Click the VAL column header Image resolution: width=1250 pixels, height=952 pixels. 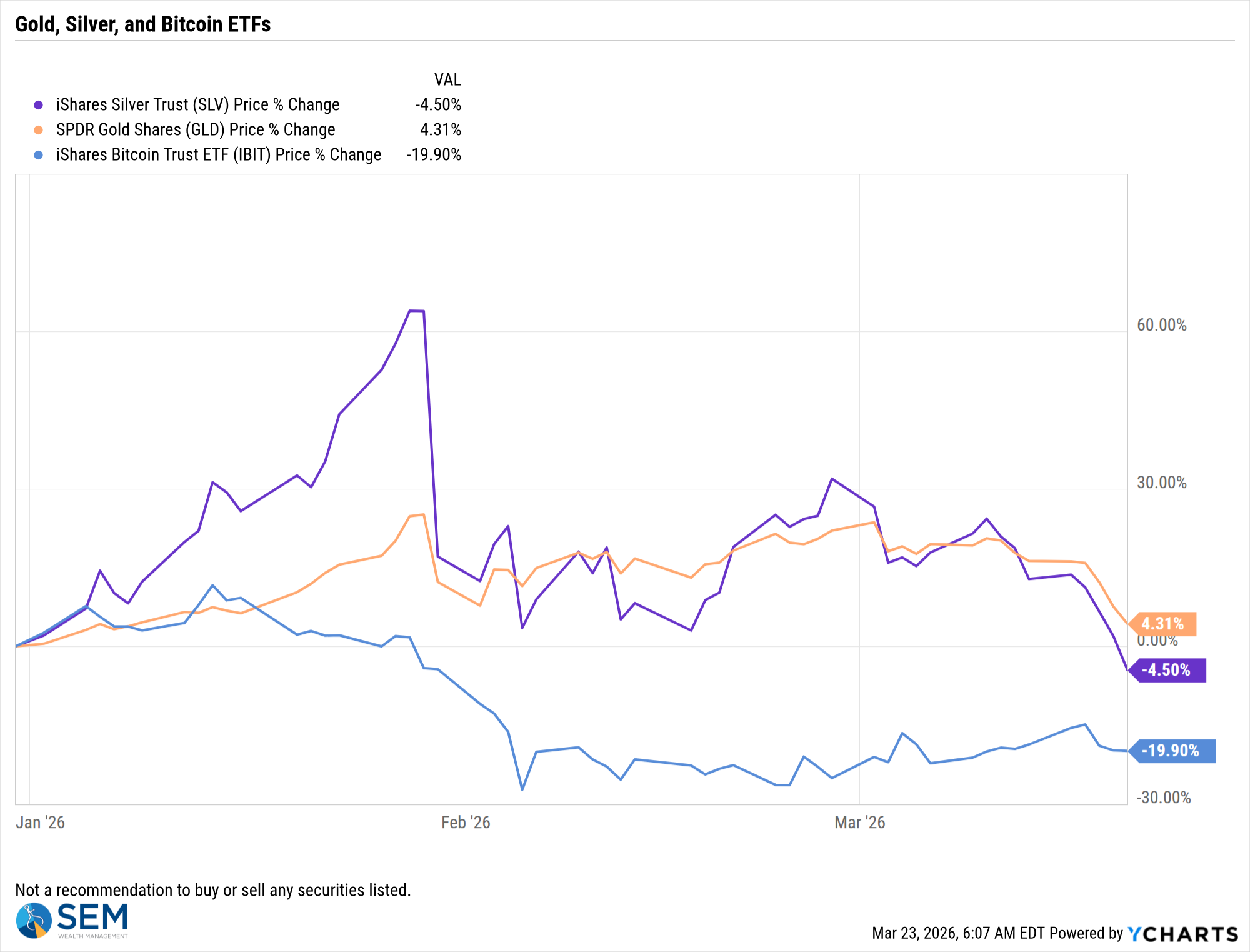click(447, 80)
